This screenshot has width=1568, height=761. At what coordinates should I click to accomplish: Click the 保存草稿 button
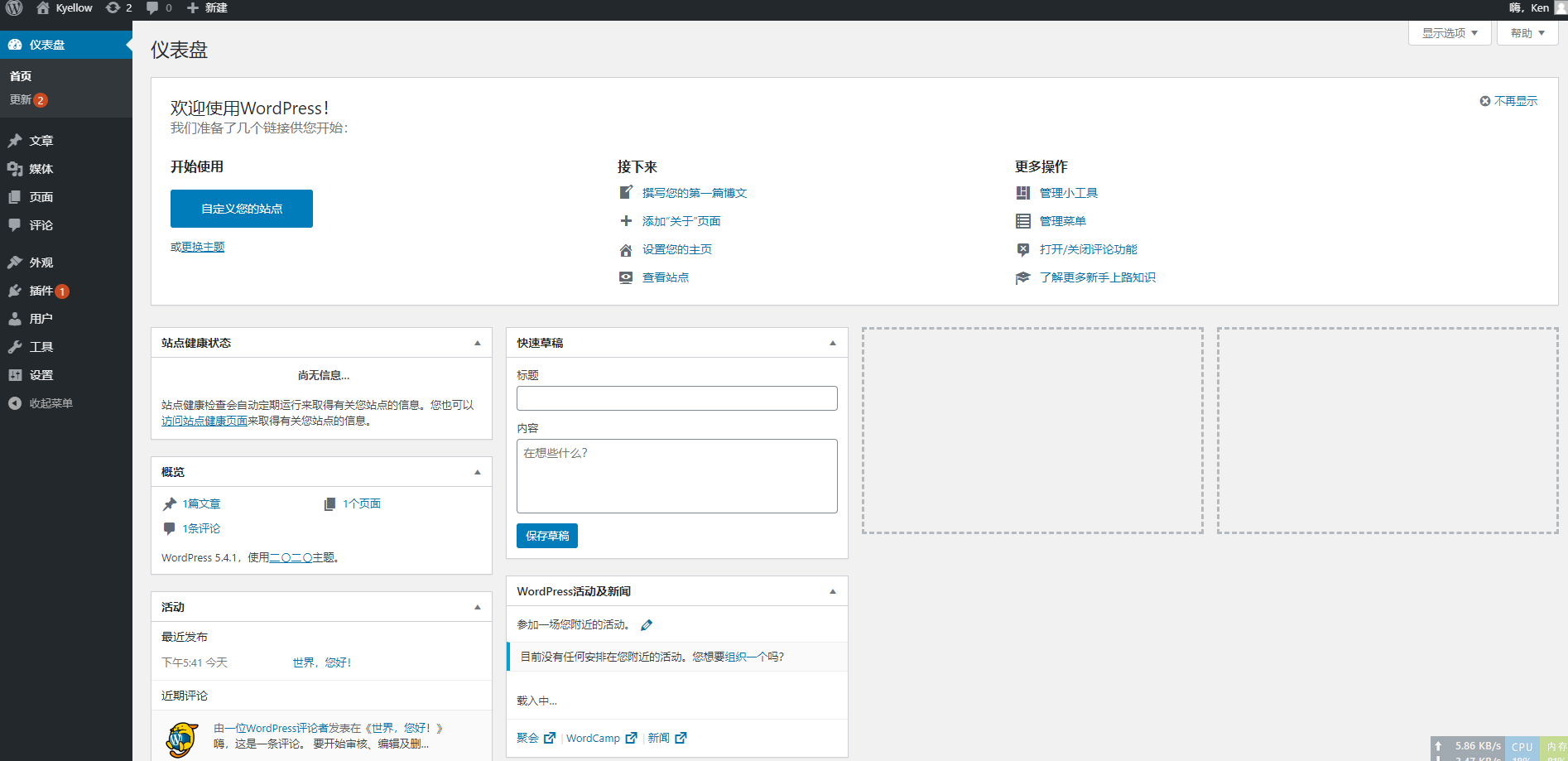pyautogui.click(x=547, y=536)
